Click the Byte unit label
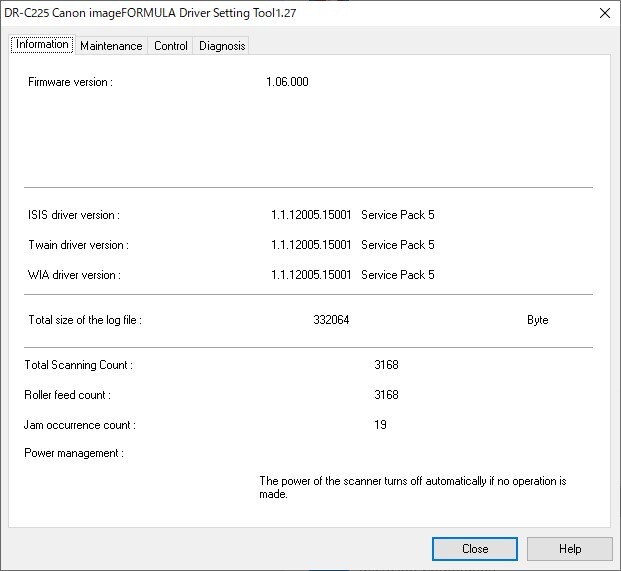The height and width of the screenshot is (571, 621). [x=537, y=320]
